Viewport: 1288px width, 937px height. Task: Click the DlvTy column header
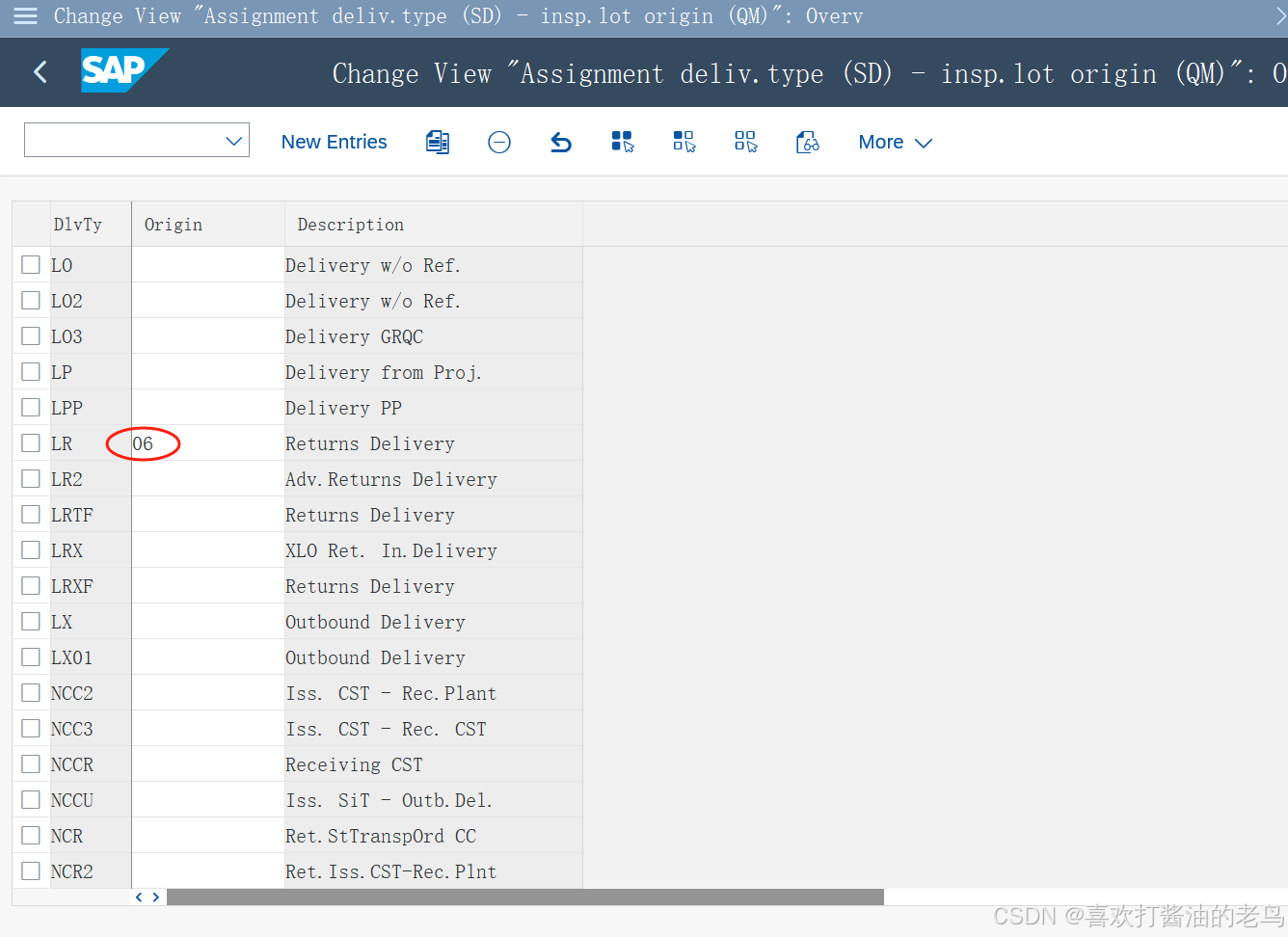point(90,225)
